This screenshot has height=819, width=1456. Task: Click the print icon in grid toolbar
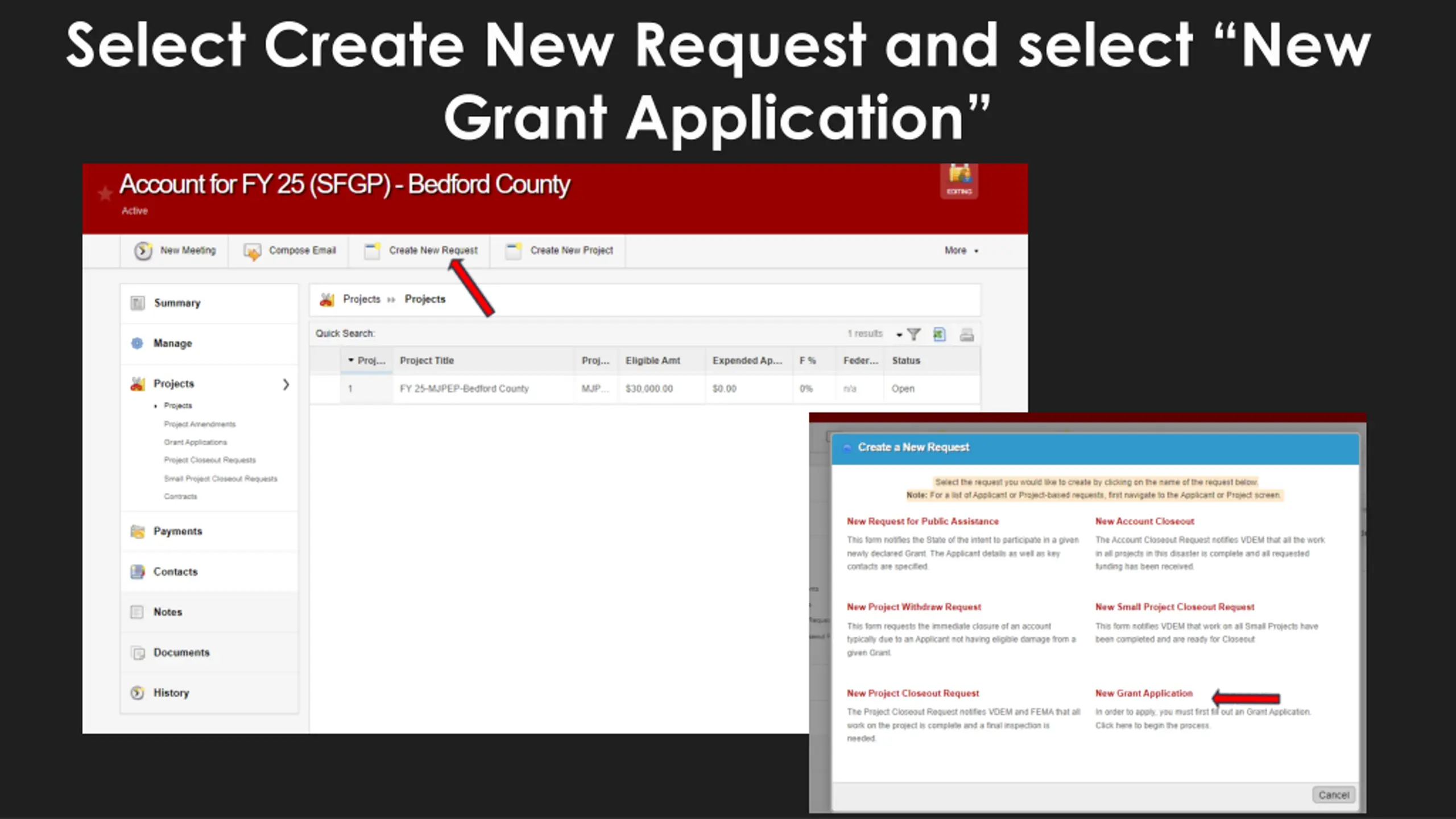pyautogui.click(x=966, y=335)
